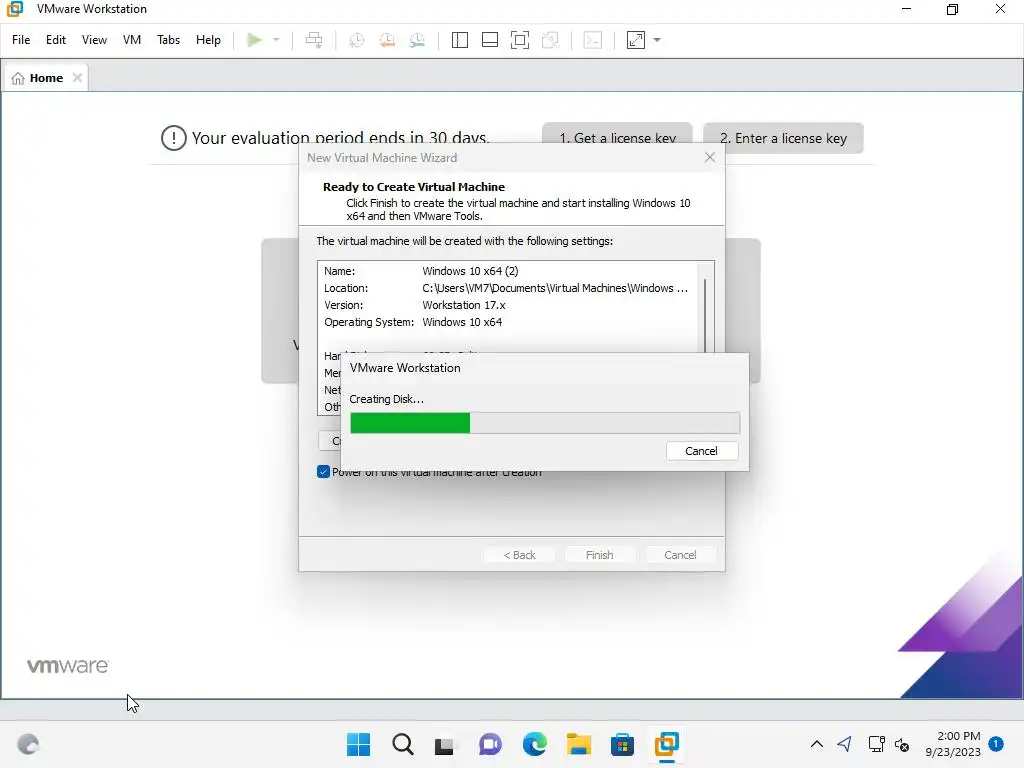The image size is (1024, 768).
Task: Launch Microsoft Edge from taskbar
Action: 535,744
